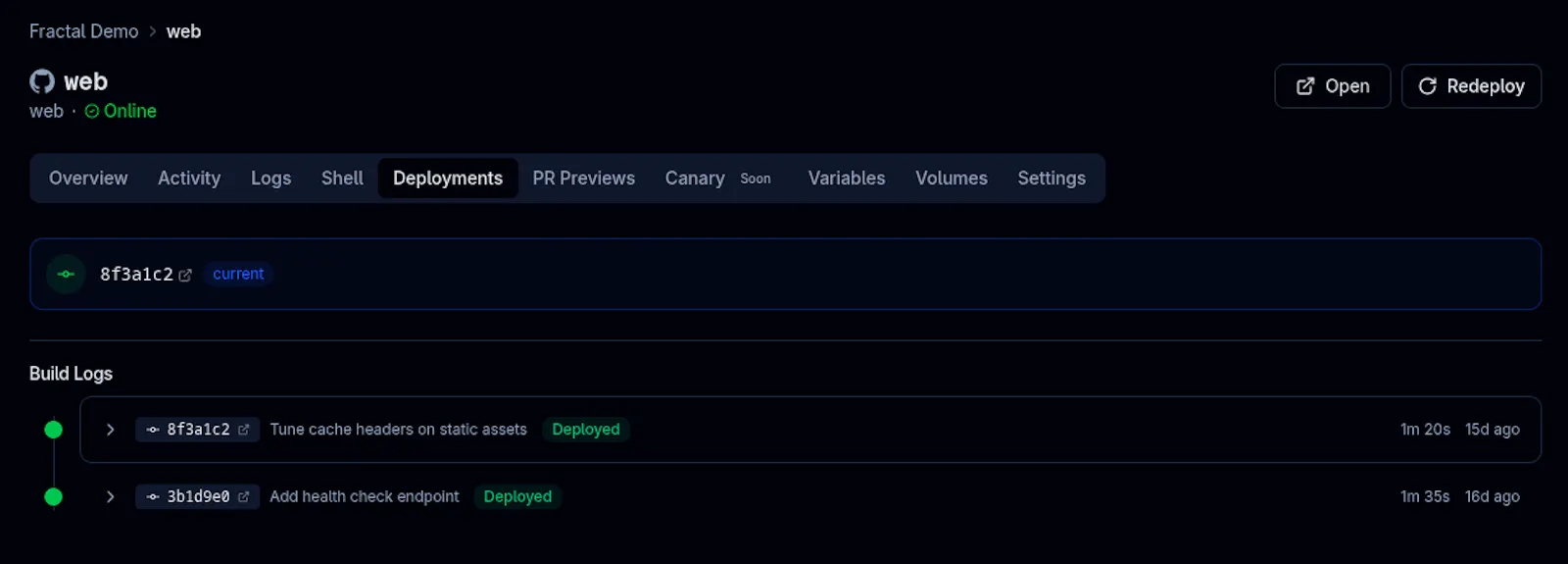Click external link icon in 3b1d9e0 build log row
Screen dimensions: 1568x564
coord(244,497)
